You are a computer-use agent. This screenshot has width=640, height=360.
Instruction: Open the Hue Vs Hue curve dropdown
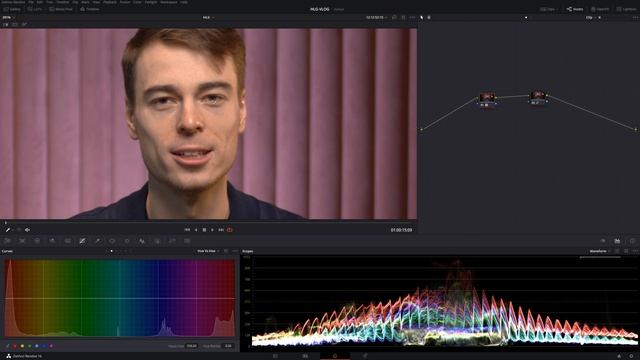[x=208, y=251]
